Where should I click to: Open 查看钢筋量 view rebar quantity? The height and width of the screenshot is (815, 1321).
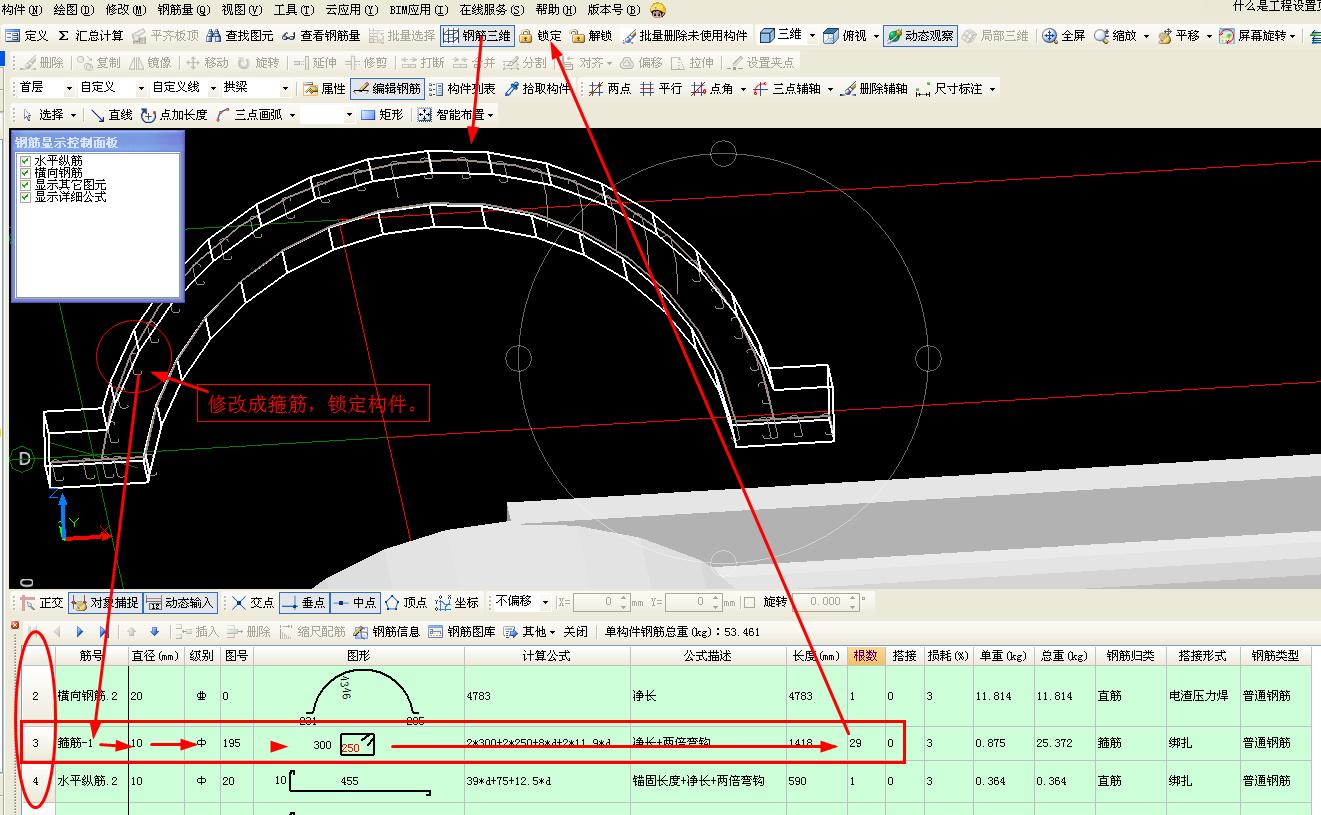coord(320,35)
